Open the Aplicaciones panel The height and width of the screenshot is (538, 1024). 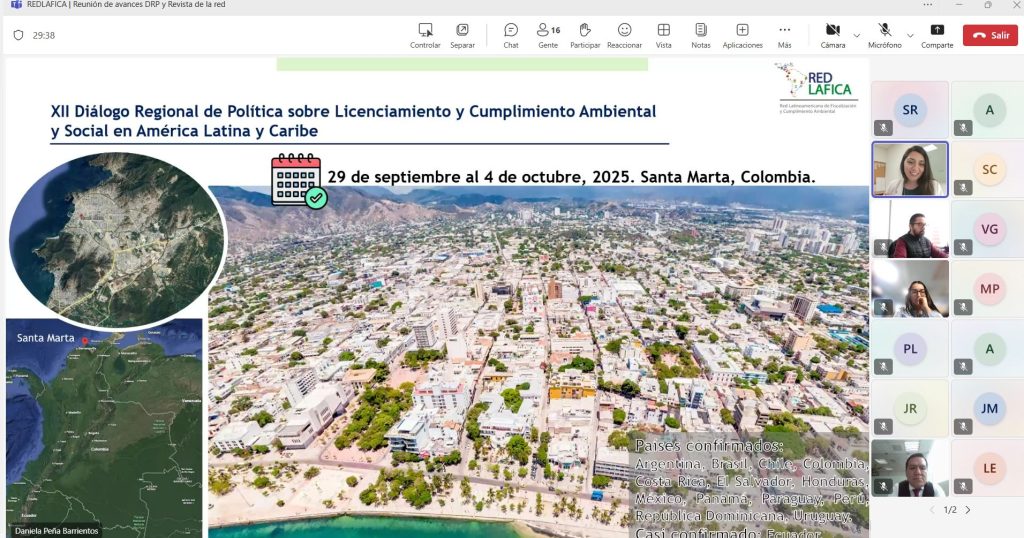pos(742,35)
